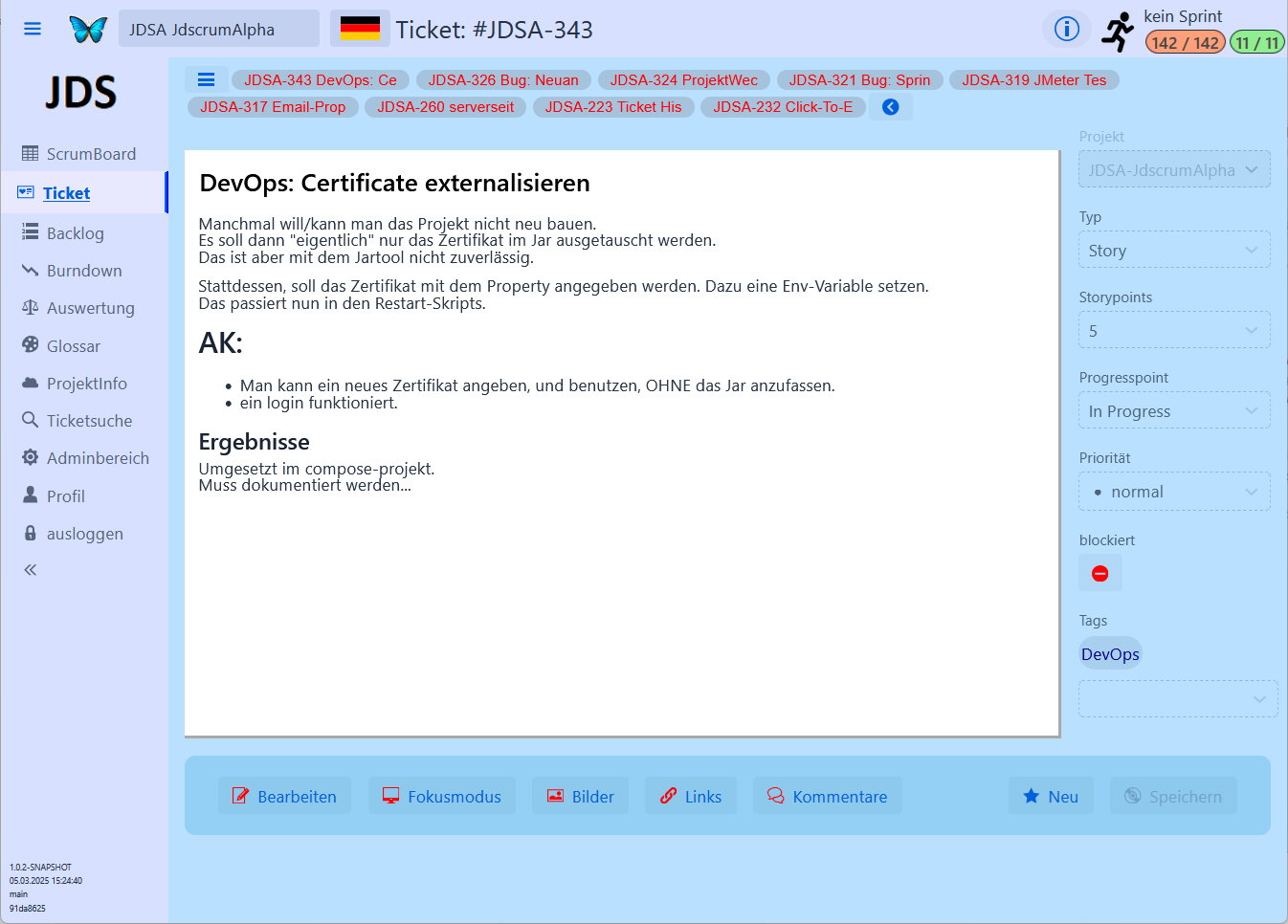Image resolution: width=1288 pixels, height=924 pixels.
Task: Open the Projekt dropdown JDSA-JdscrumAlpha
Action: click(x=1174, y=170)
